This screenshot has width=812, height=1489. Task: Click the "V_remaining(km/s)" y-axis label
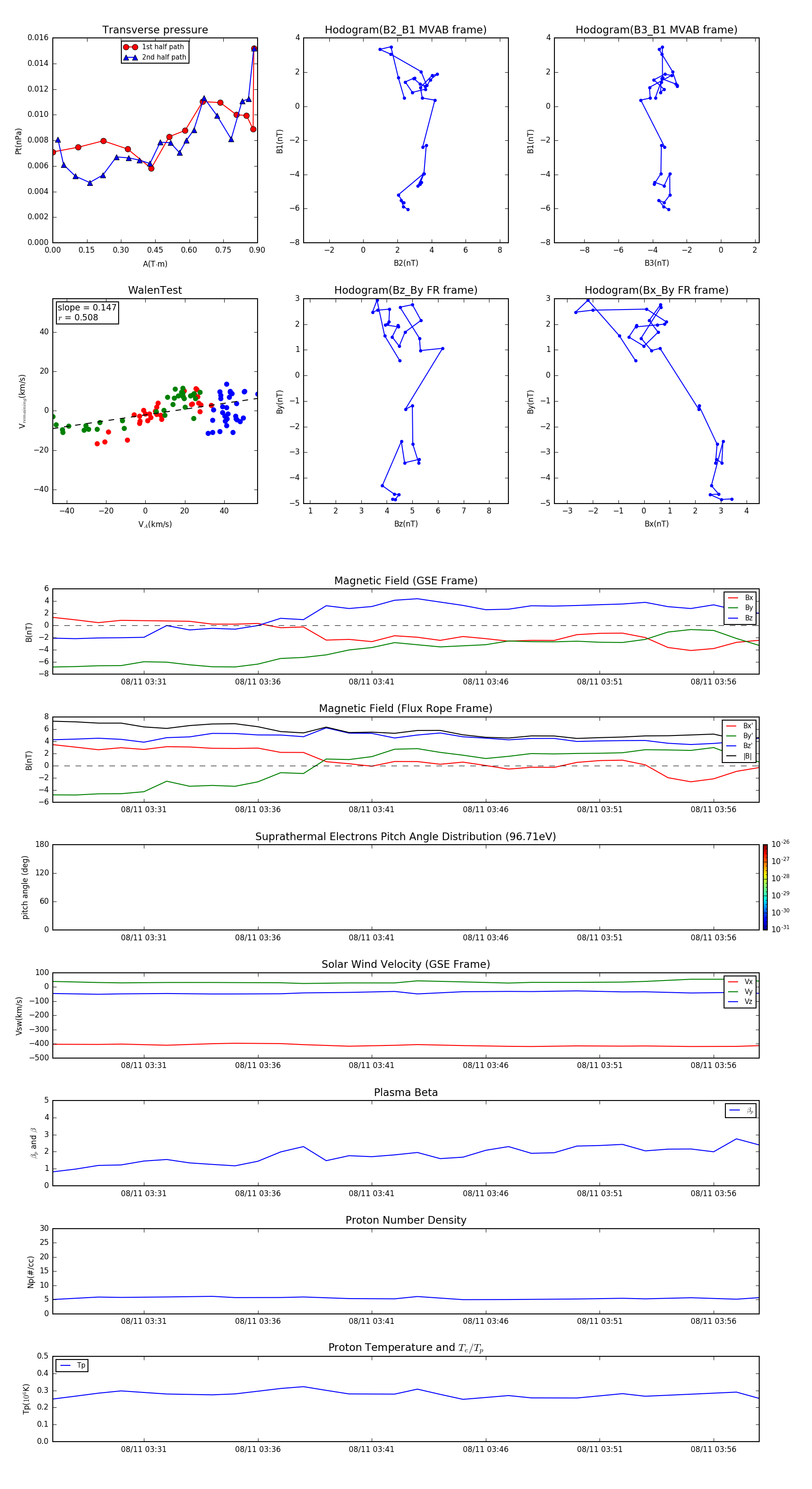point(23,401)
